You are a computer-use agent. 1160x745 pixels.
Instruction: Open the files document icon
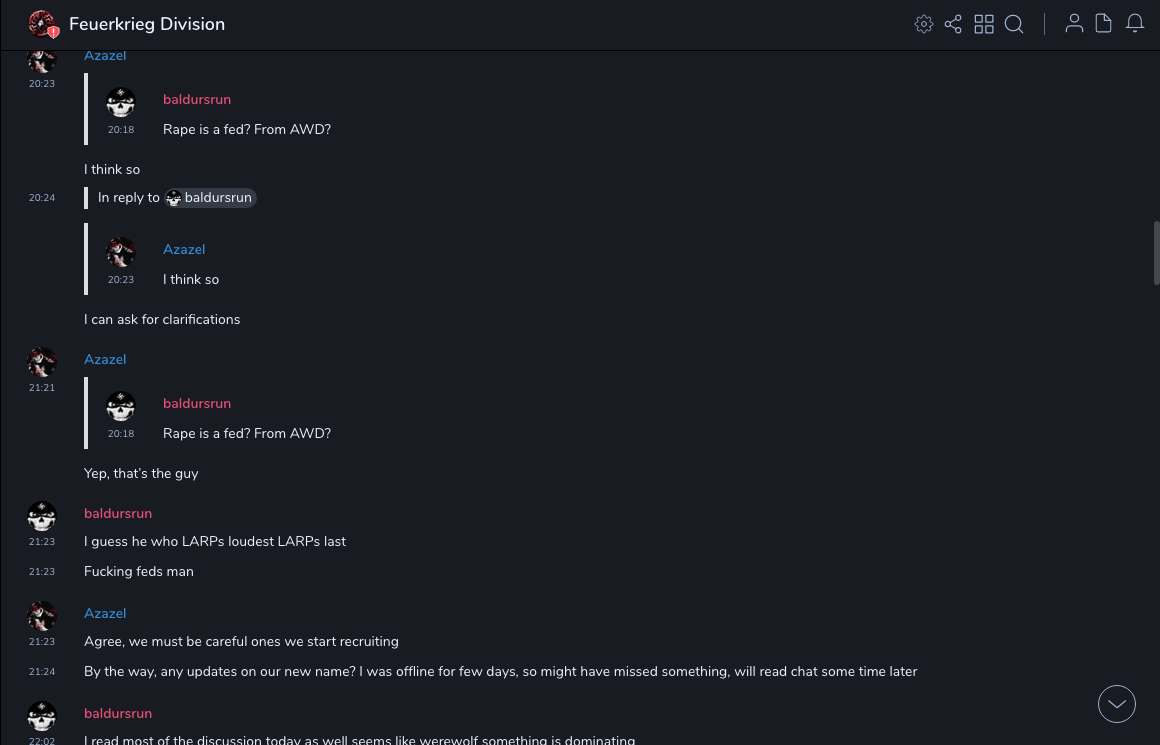pyautogui.click(x=1104, y=24)
